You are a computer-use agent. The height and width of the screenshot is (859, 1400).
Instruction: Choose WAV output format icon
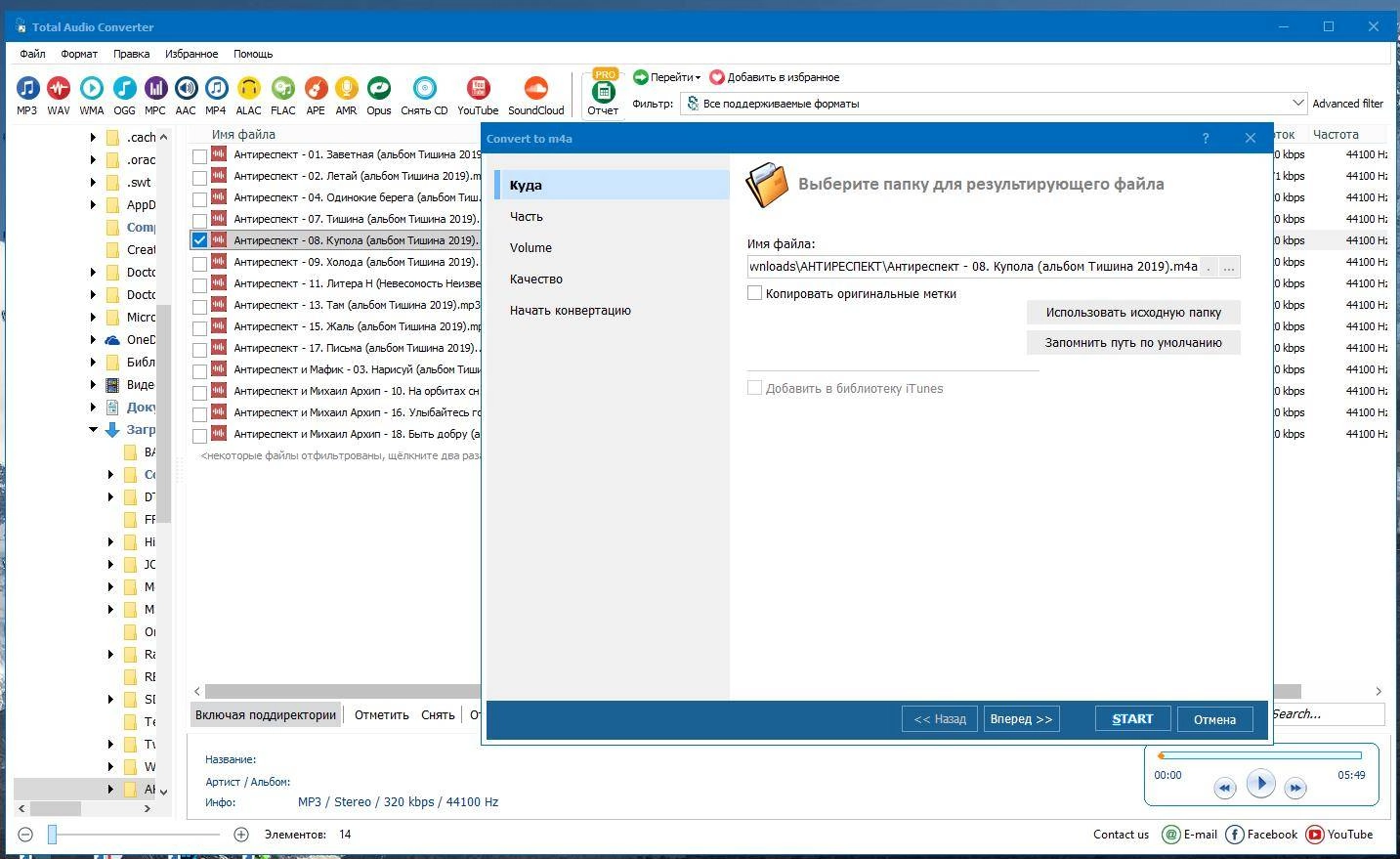pos(59,89)
